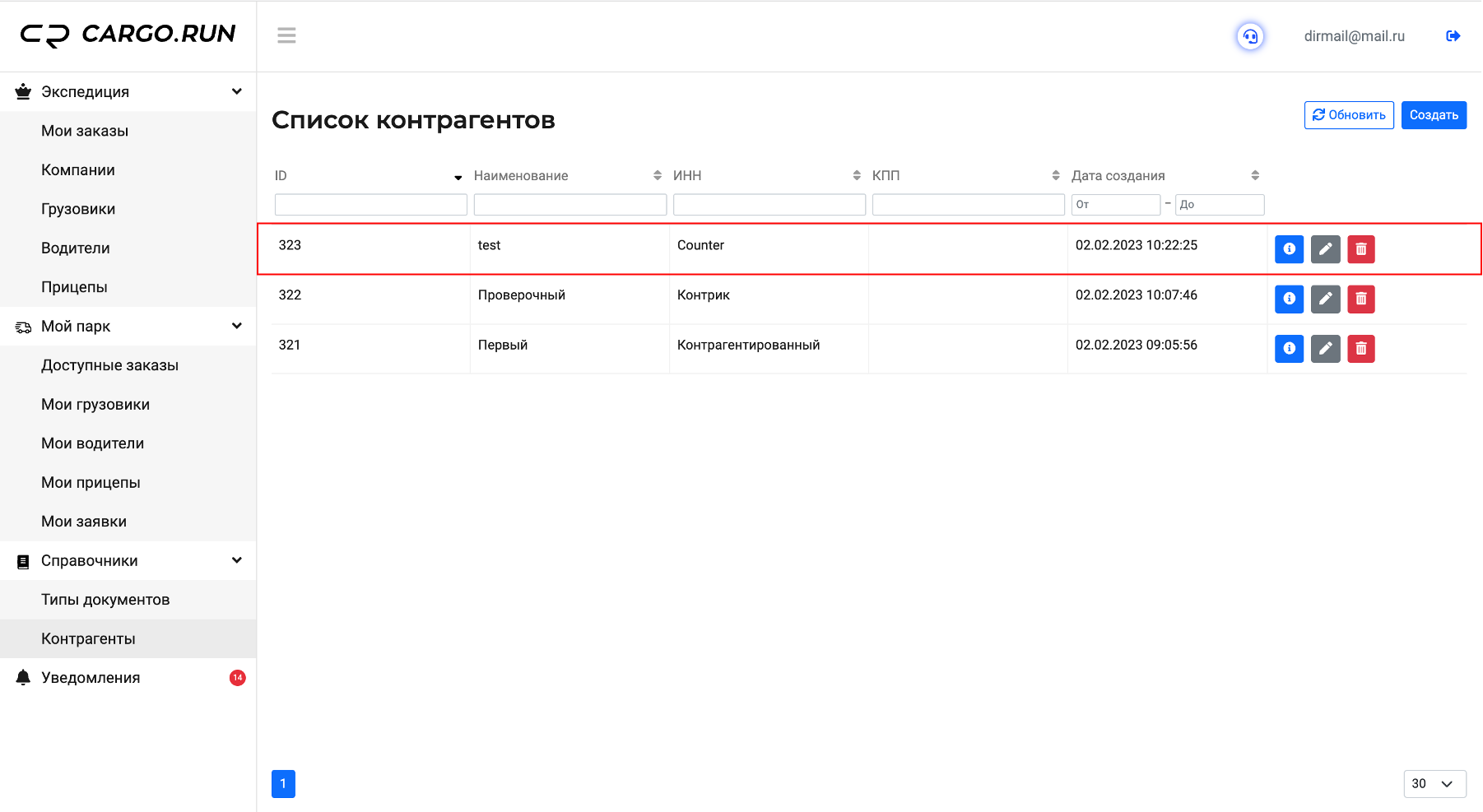Click the hamburger menu icon to collapse sidebar

coord(286,35)
